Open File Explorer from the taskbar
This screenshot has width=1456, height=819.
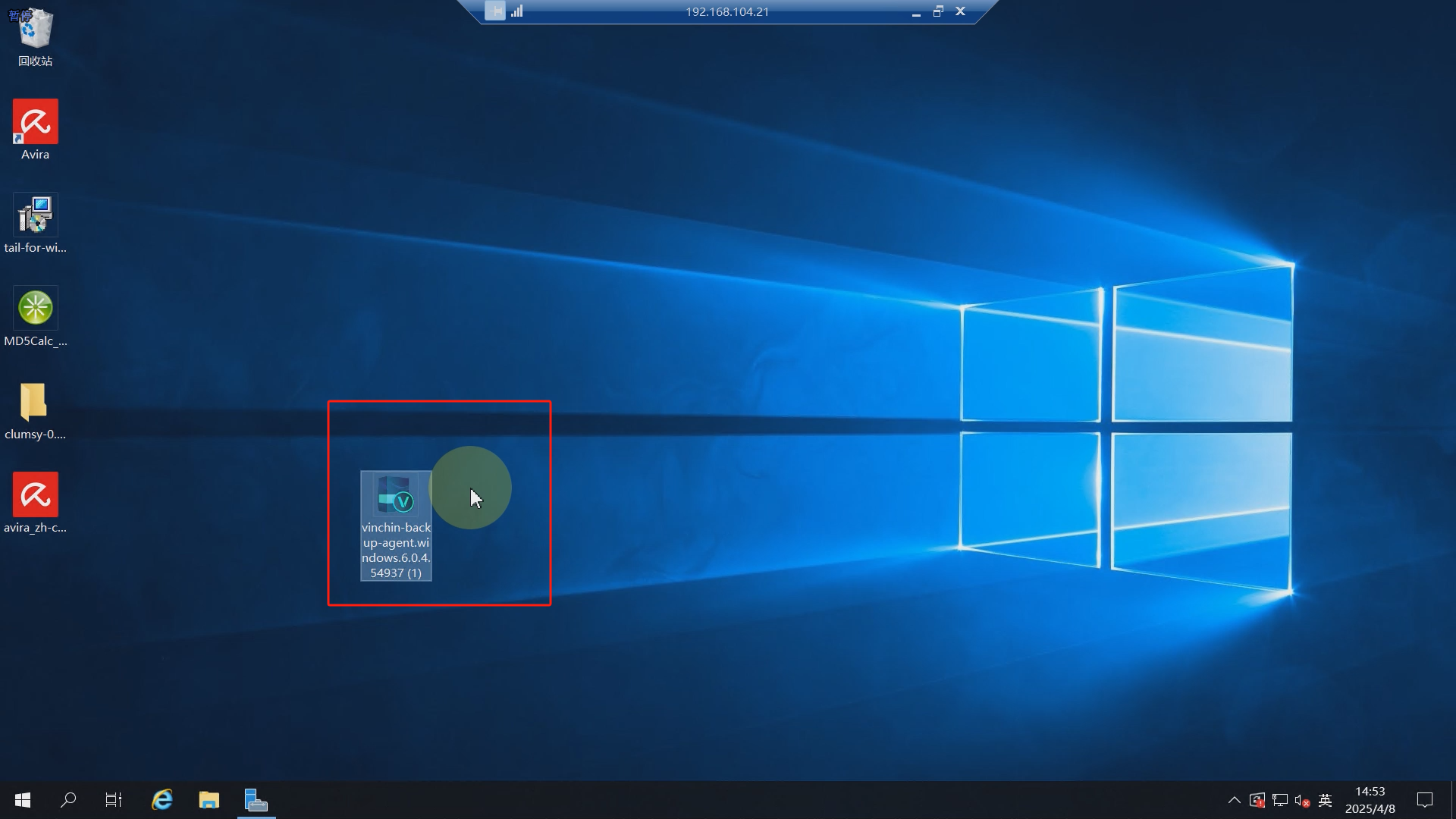point(209,800)
